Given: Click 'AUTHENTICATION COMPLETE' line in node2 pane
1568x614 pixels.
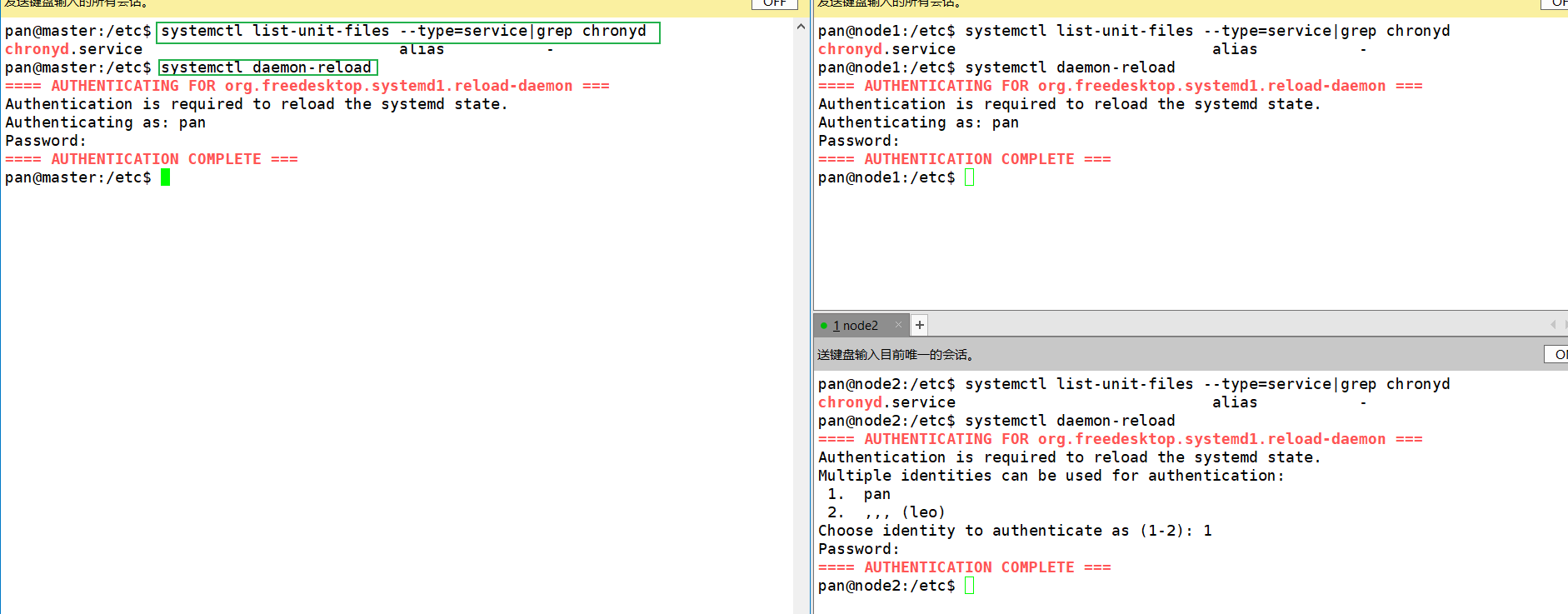Looking at the screenshot, I should [x=965, y=567].
